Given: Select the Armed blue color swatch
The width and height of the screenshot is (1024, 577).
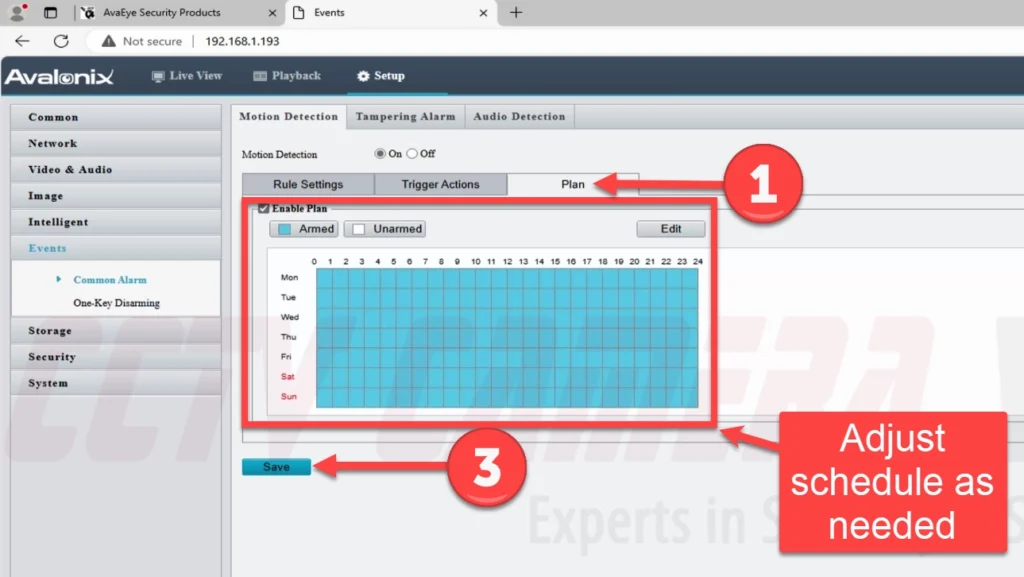Looking at the screenshot, I should pos(284,229).
